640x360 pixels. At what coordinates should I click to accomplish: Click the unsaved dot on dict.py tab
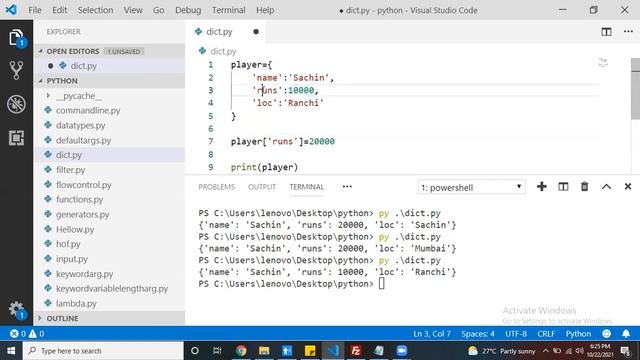tap(256, 32)
